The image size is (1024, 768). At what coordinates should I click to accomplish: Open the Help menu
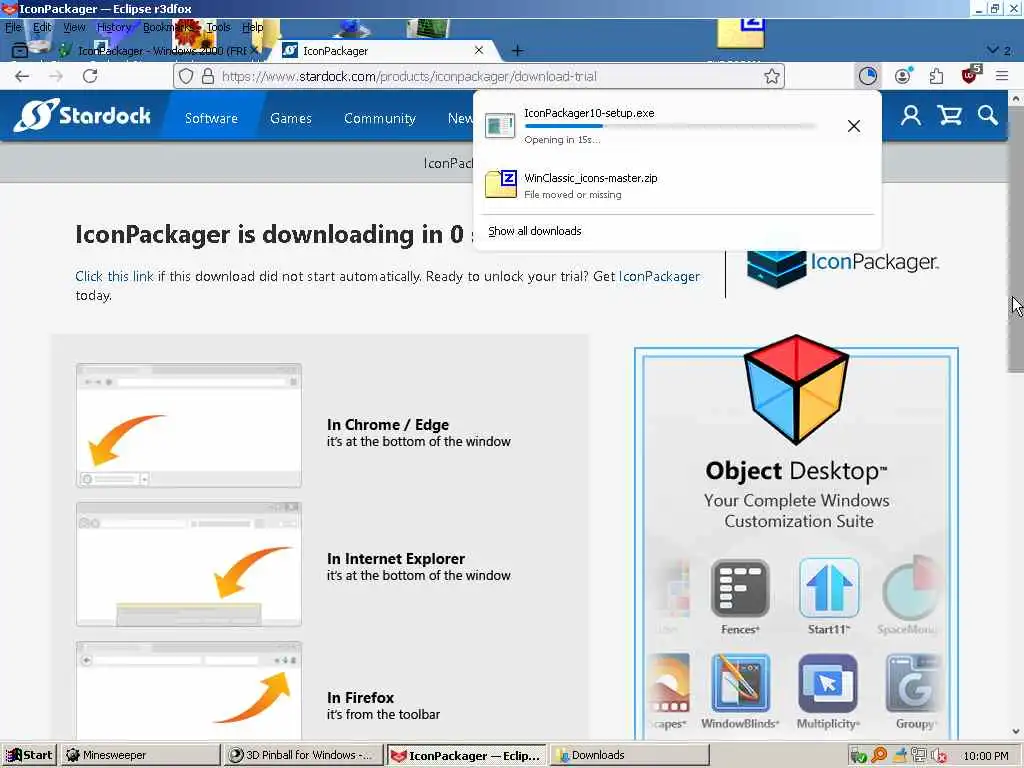click(252, 27)
